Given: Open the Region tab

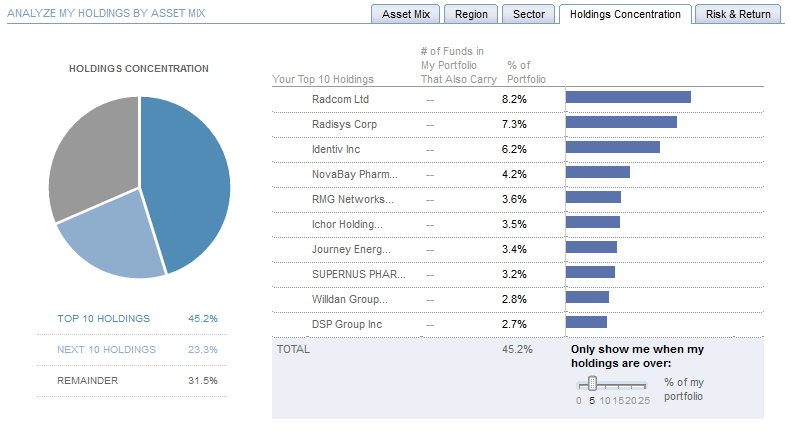Looking at the screenshot, I should tap(471, 14).
